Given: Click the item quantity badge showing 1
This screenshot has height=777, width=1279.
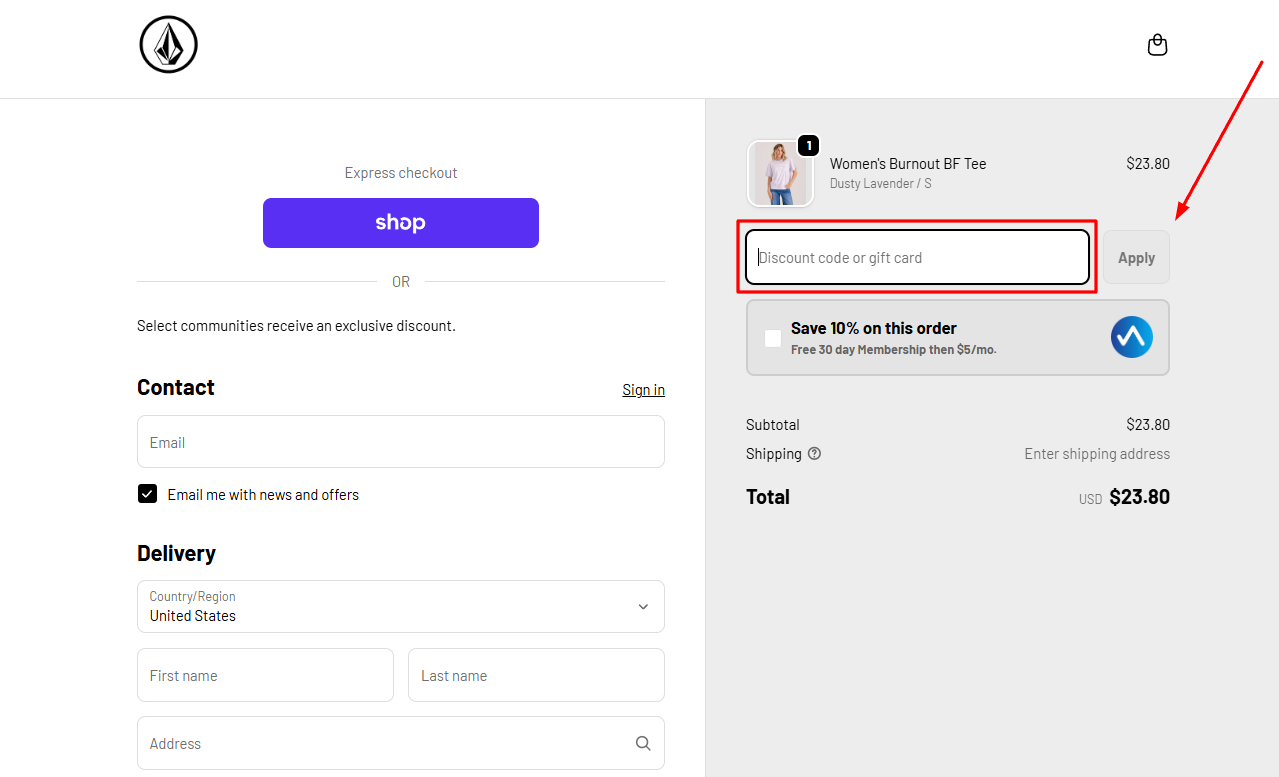Looking at the screenshot, I should click(x=808, y=146).
